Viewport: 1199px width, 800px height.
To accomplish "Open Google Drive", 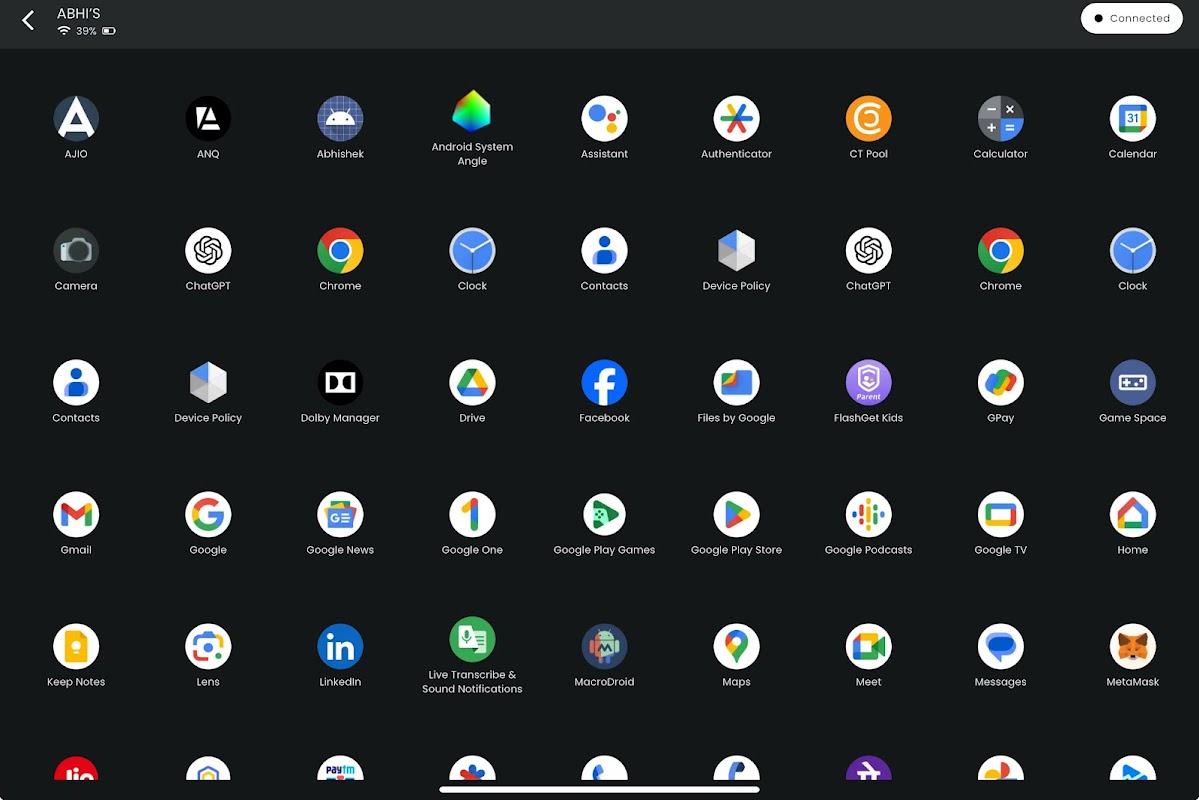I will coord(472,382).
